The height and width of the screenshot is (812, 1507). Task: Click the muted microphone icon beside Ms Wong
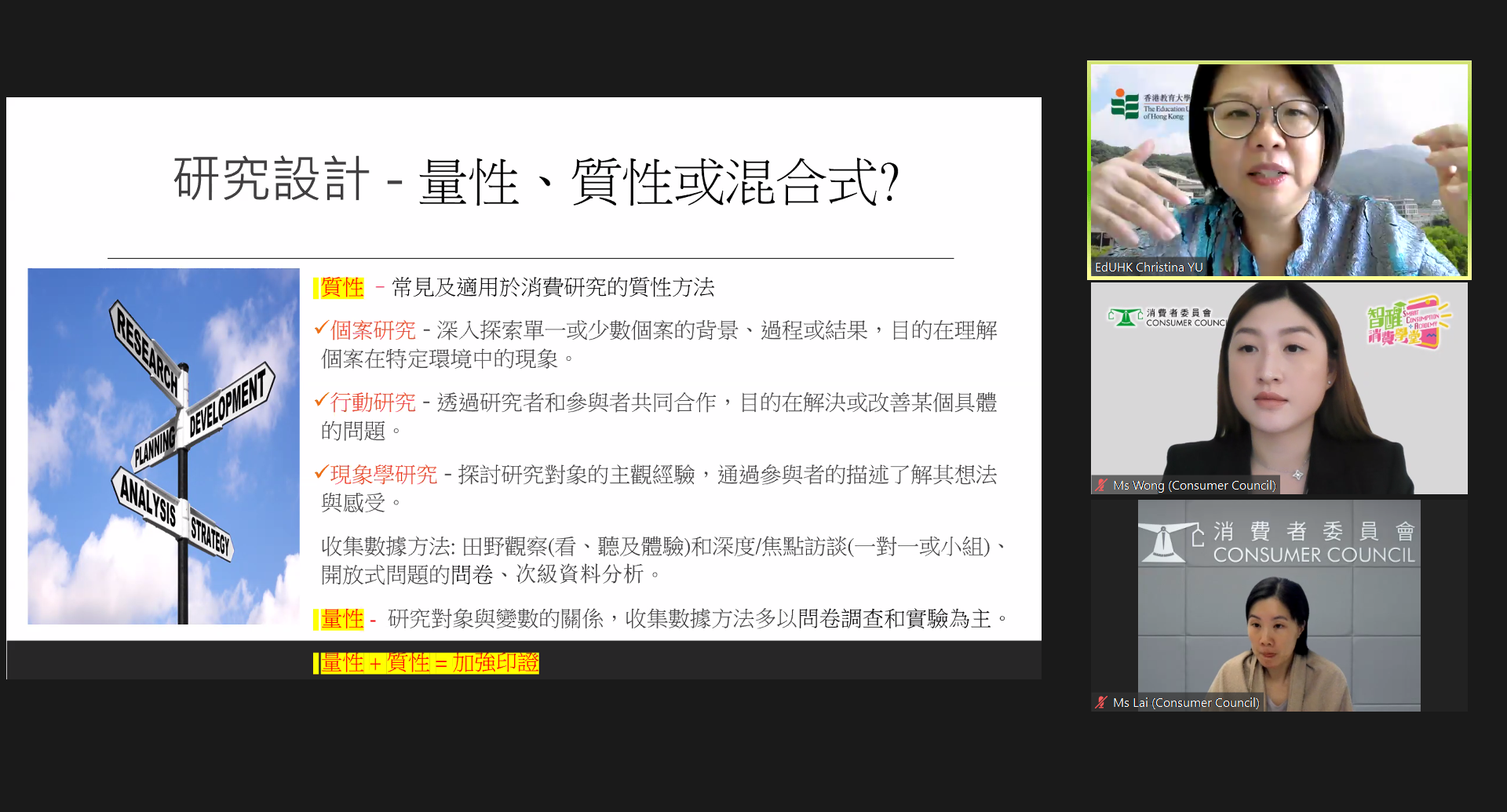[1102, 486]
